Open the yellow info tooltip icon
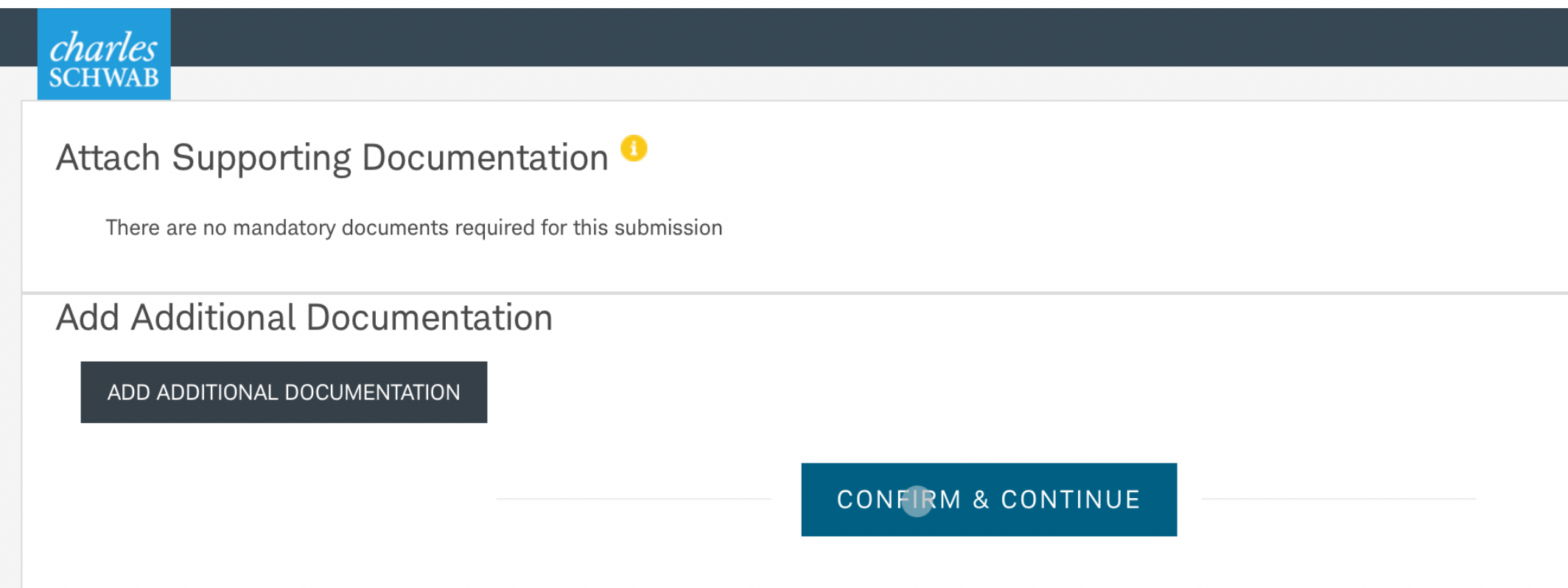The width and height of the screenshot is (1568, 588). [634, 148]
